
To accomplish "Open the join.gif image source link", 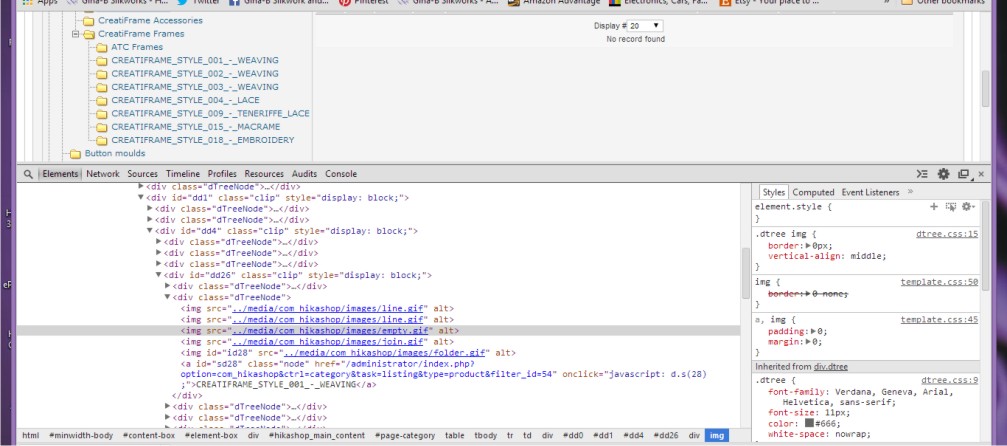I will point(328,342).
